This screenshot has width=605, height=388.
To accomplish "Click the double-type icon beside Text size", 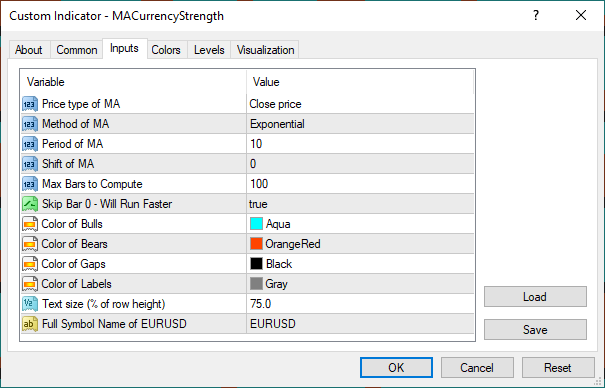I will tap(30, 304).
